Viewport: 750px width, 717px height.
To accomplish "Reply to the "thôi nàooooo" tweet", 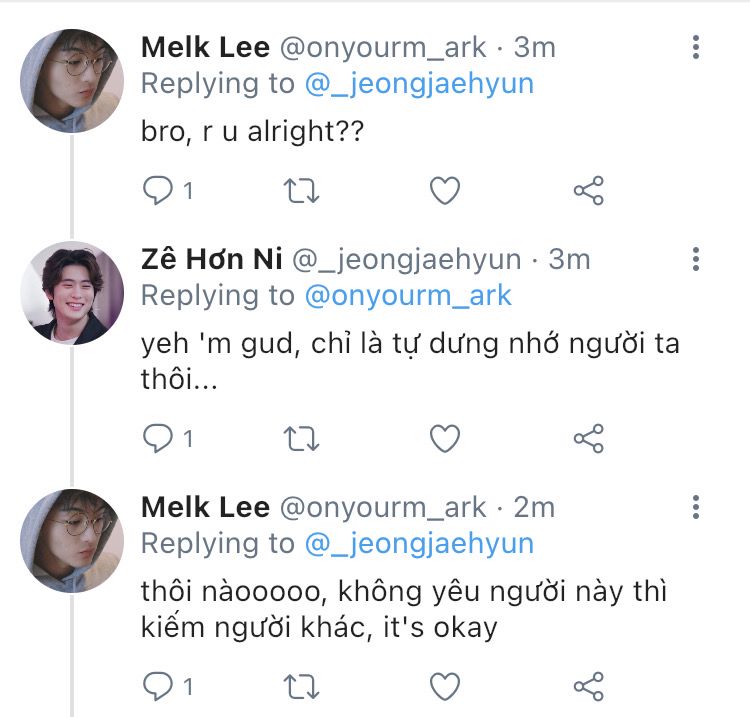I will [x=158, y=685].
